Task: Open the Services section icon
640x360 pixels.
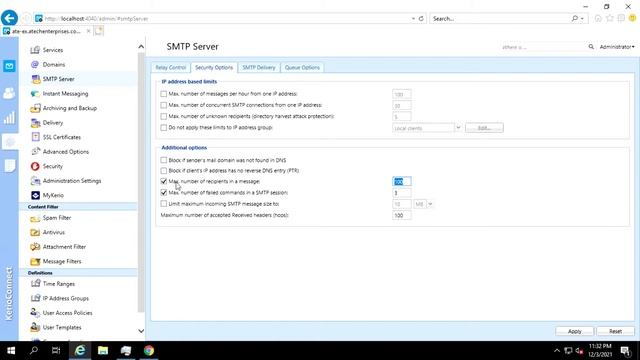Action: click(35, 50)
